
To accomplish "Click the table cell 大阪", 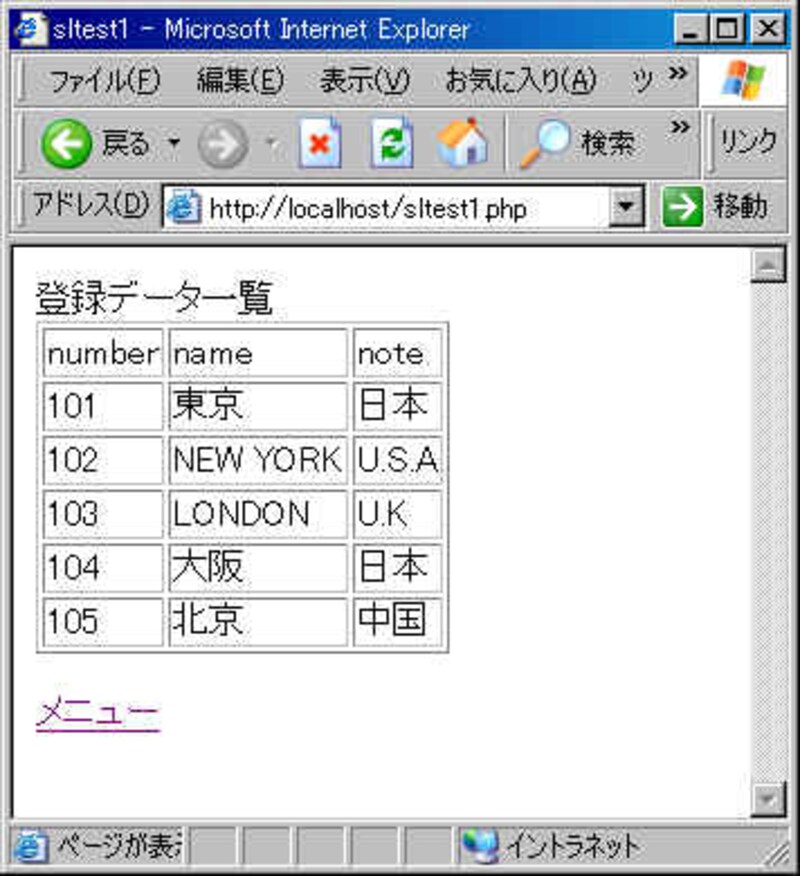I will point(258,567).
